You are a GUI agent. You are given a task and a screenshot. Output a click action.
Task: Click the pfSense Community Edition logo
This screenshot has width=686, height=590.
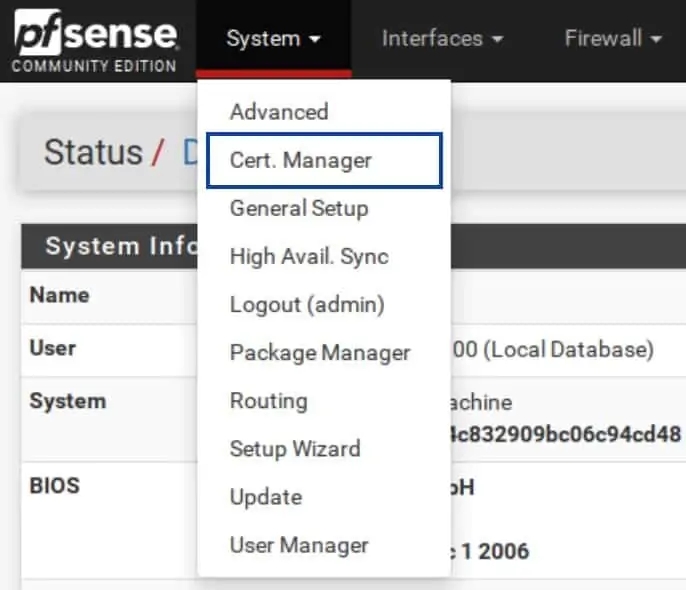click(96, 41)
